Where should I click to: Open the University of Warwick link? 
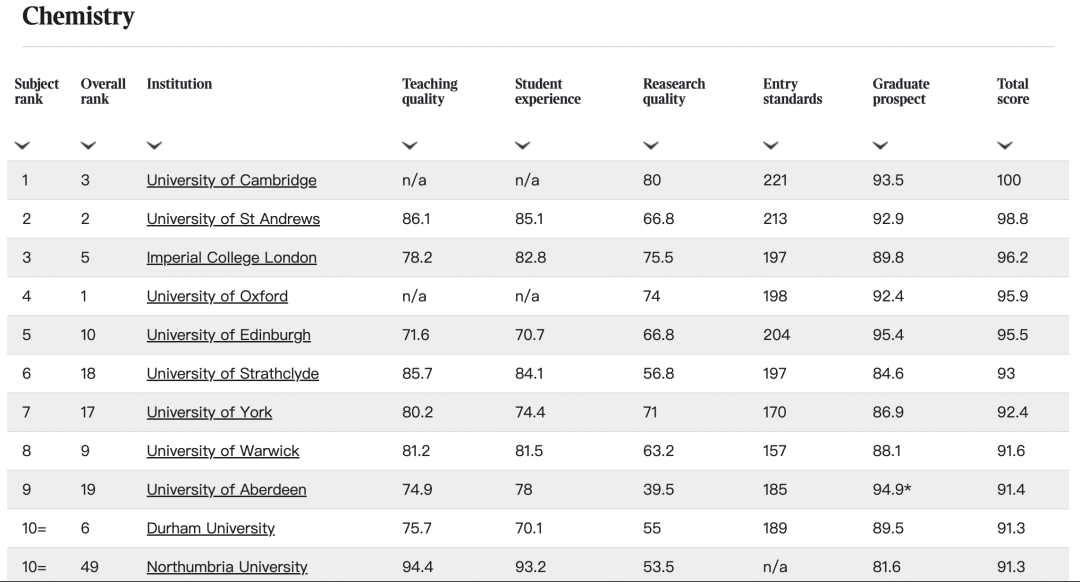tap(223, 451)
